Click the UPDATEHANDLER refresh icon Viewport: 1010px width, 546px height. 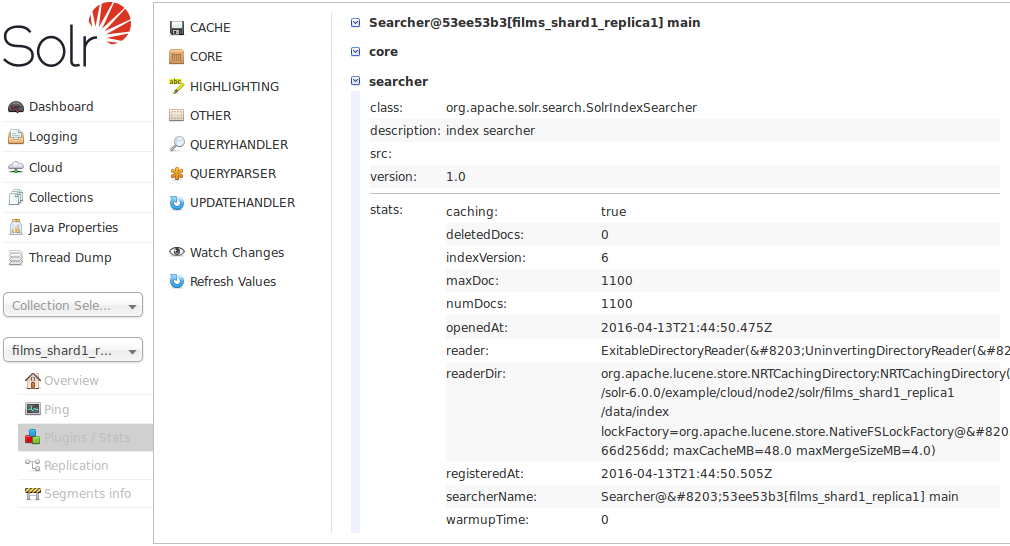pyautogui.click(x=177, y=203)
